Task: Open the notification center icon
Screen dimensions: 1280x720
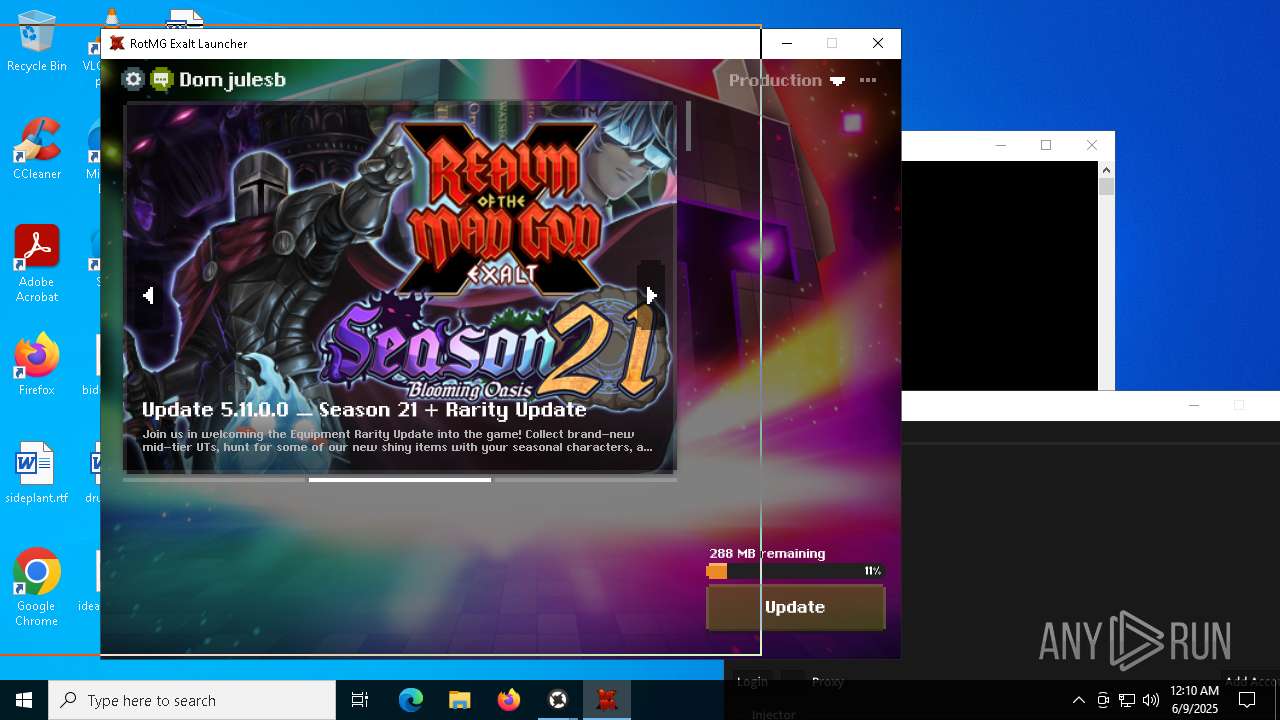Action: [x=1247, y=700]
